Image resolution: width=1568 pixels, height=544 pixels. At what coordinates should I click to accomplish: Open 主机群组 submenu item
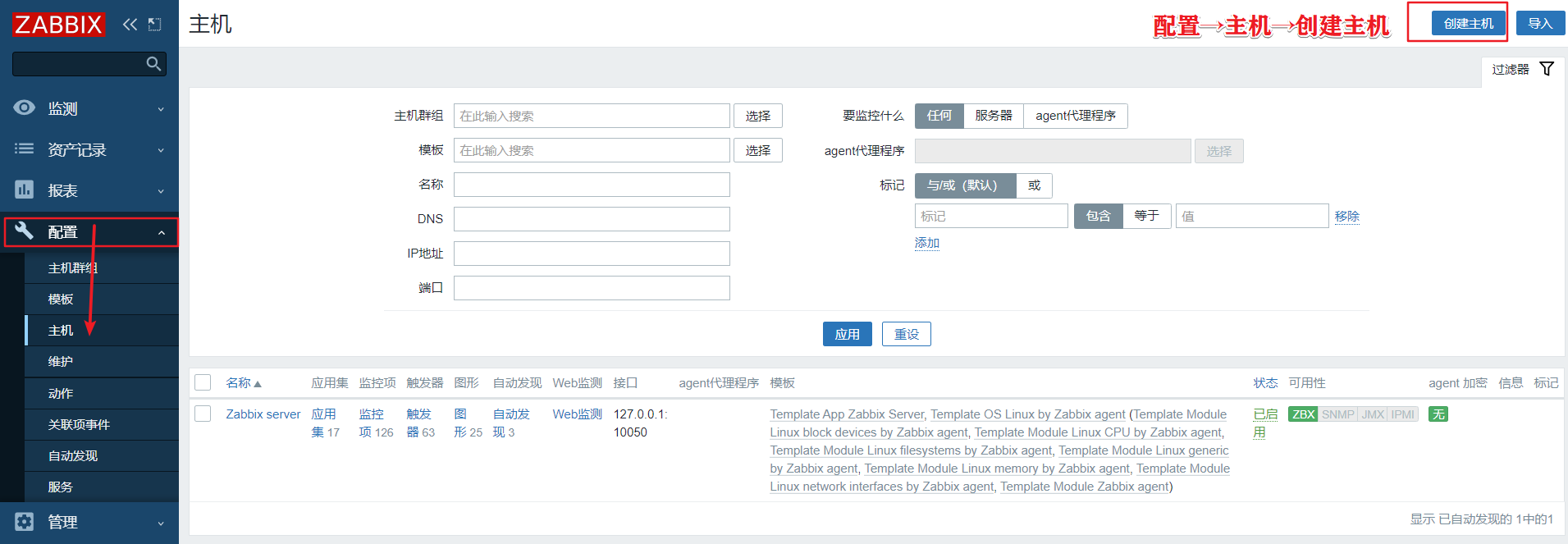[x=102, y=268]
